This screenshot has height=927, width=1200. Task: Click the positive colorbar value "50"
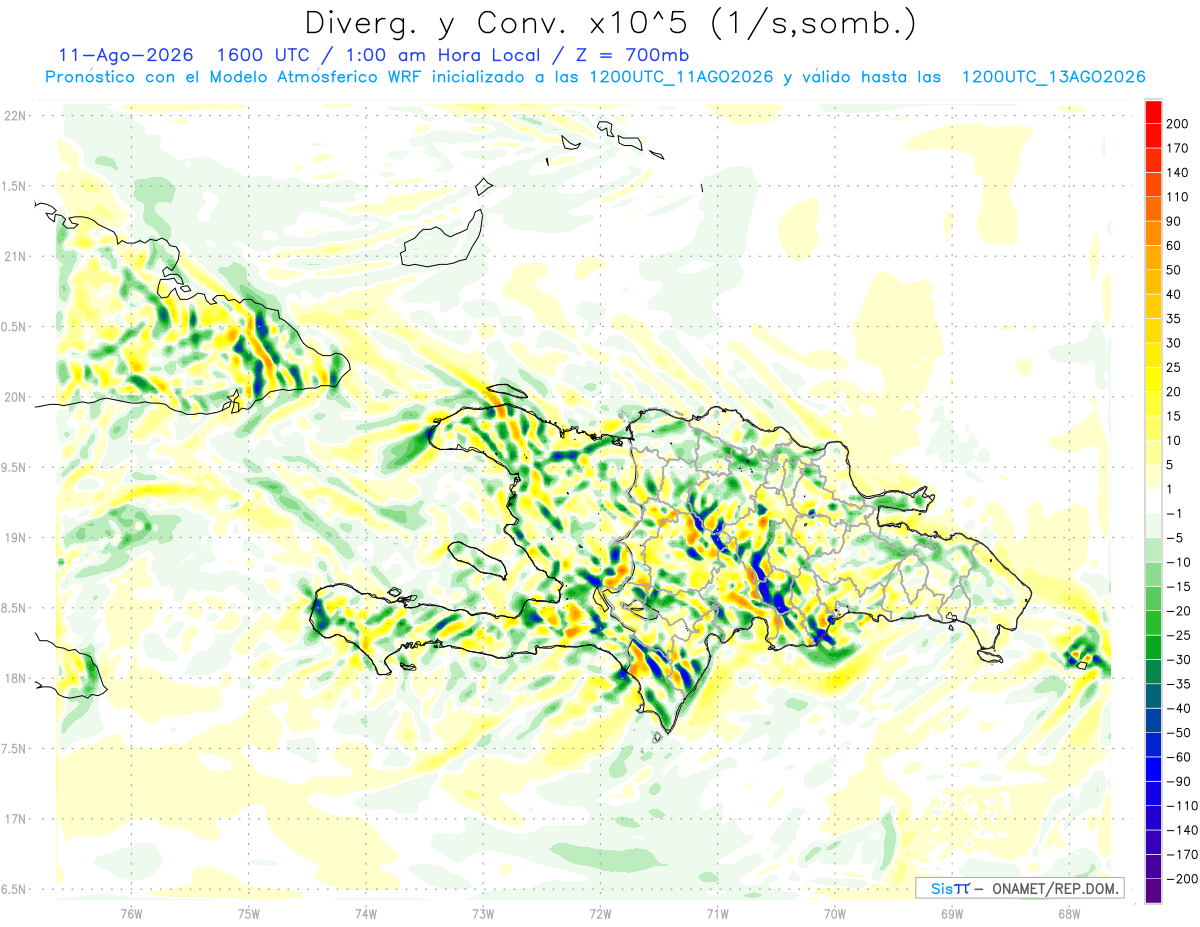coord(1174,270)
